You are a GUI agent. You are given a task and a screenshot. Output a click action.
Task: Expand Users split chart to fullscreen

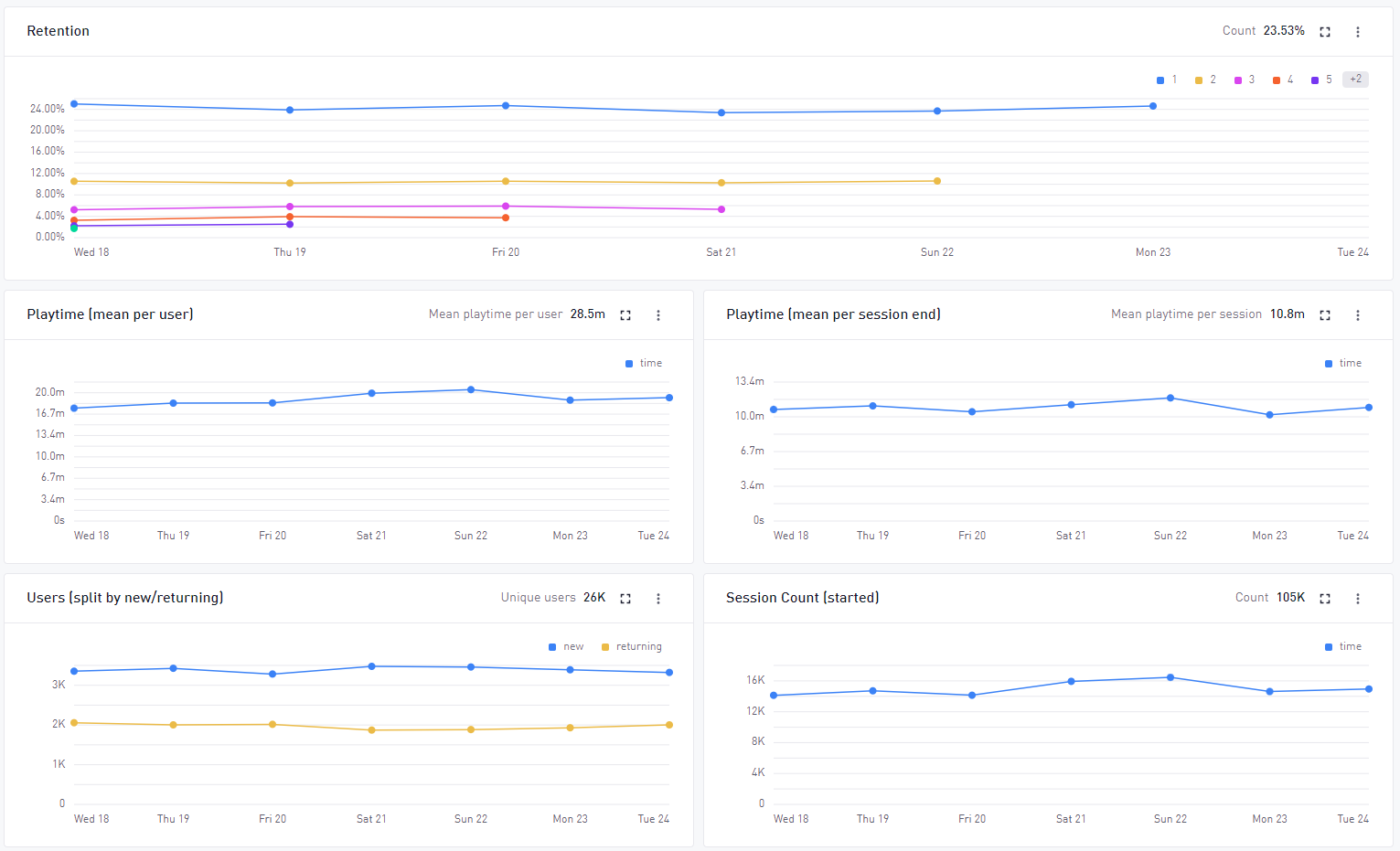[625, 599]
